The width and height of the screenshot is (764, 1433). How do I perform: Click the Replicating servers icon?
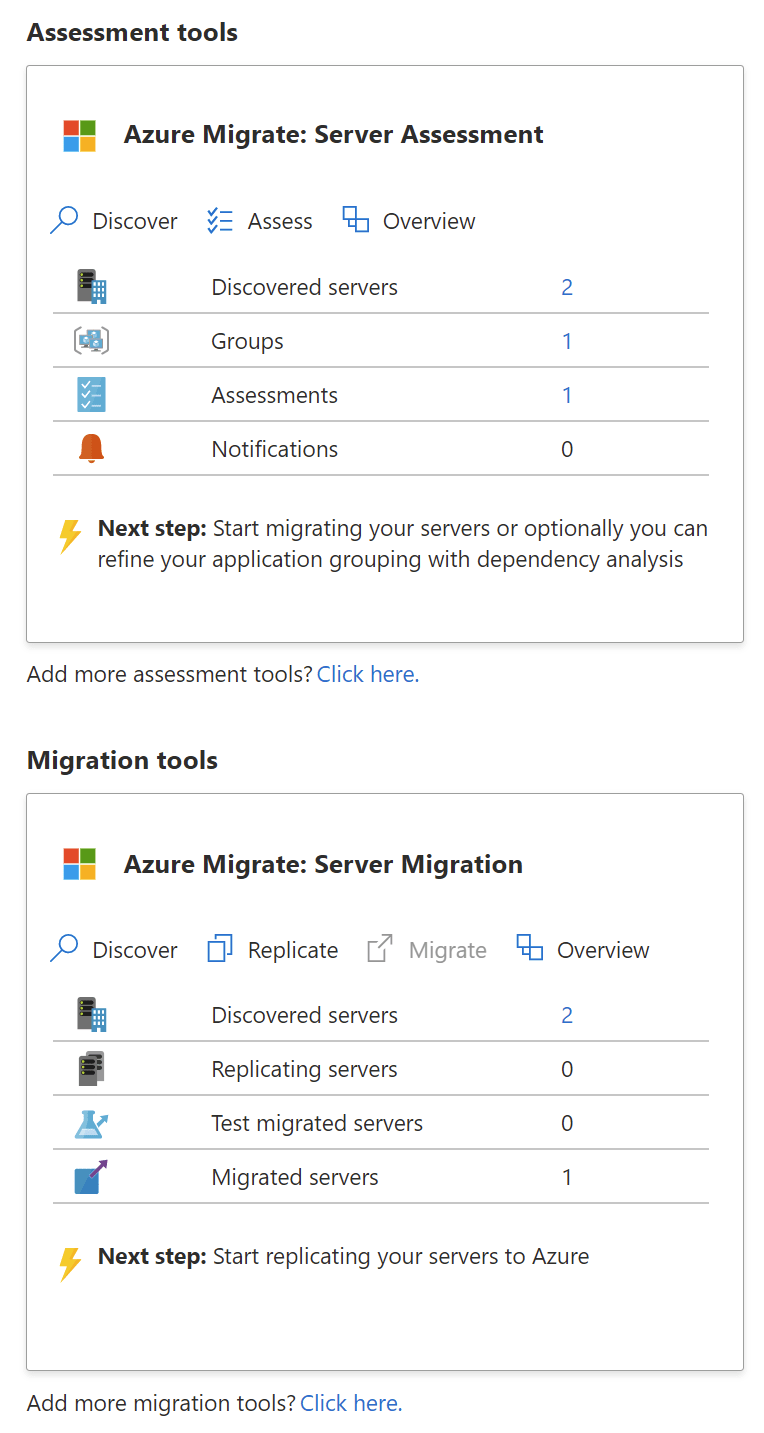91,1069
